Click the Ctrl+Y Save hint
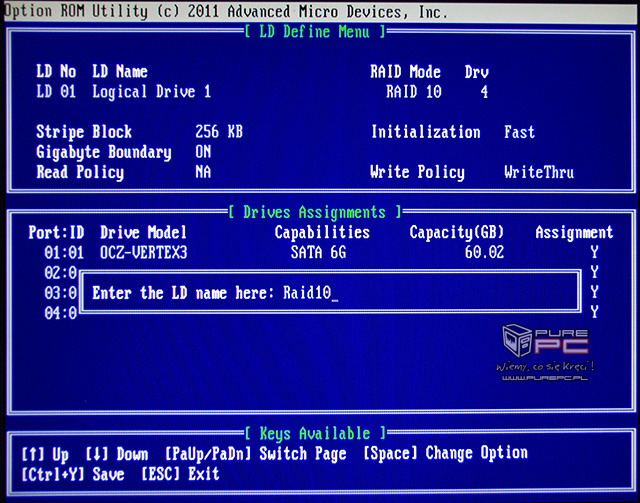Viewport: 640px width, 503px height. [73, 474]
